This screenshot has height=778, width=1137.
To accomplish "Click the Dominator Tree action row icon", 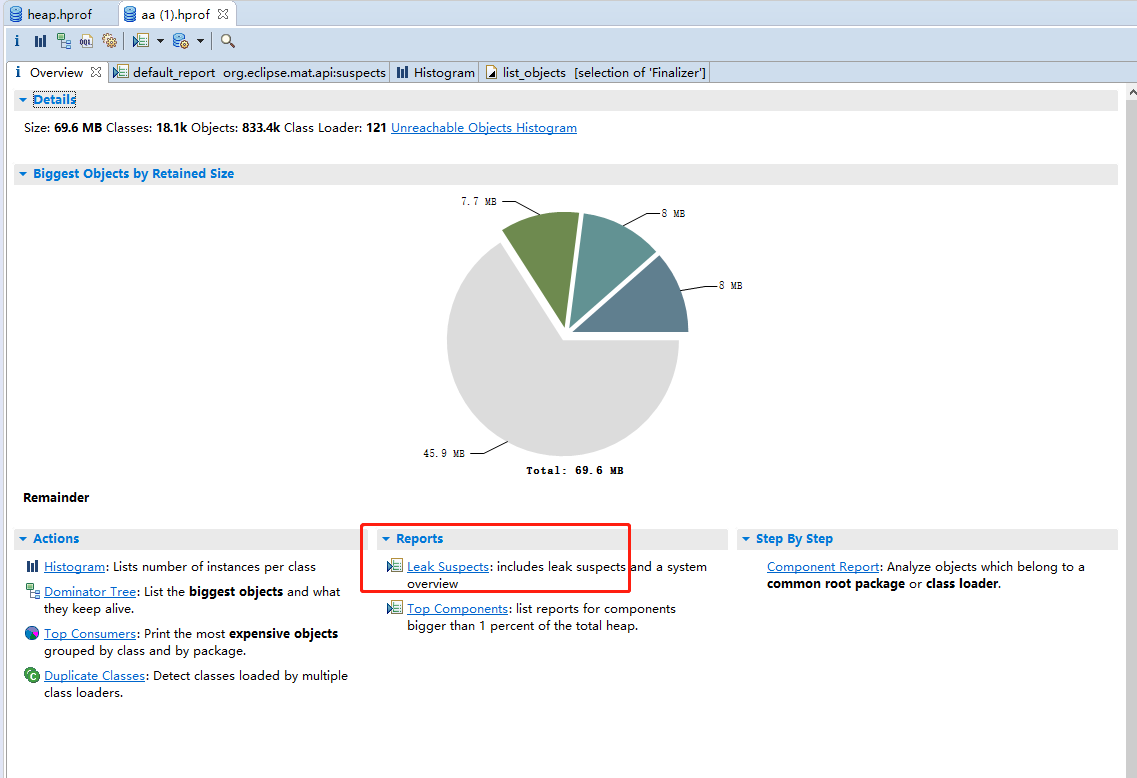I will tap(33, 591).
